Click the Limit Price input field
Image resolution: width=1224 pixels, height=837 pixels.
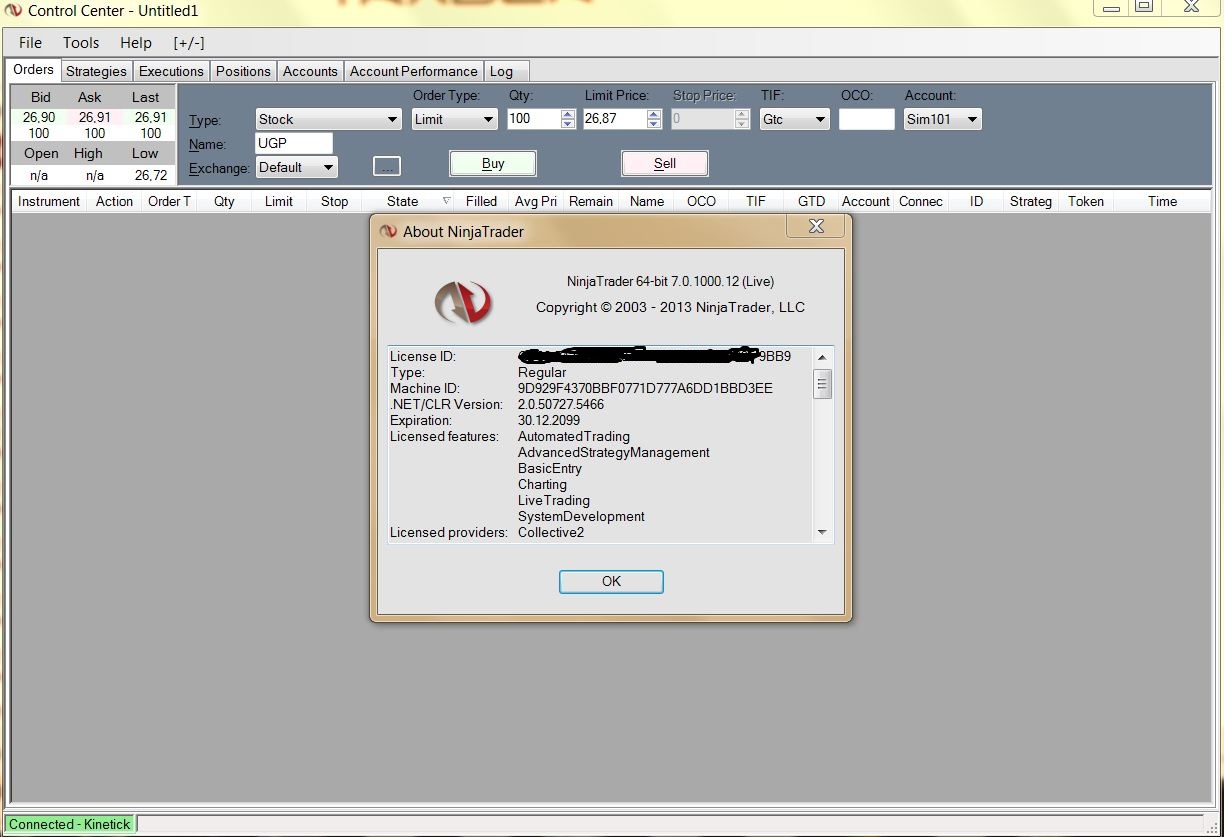615,119
